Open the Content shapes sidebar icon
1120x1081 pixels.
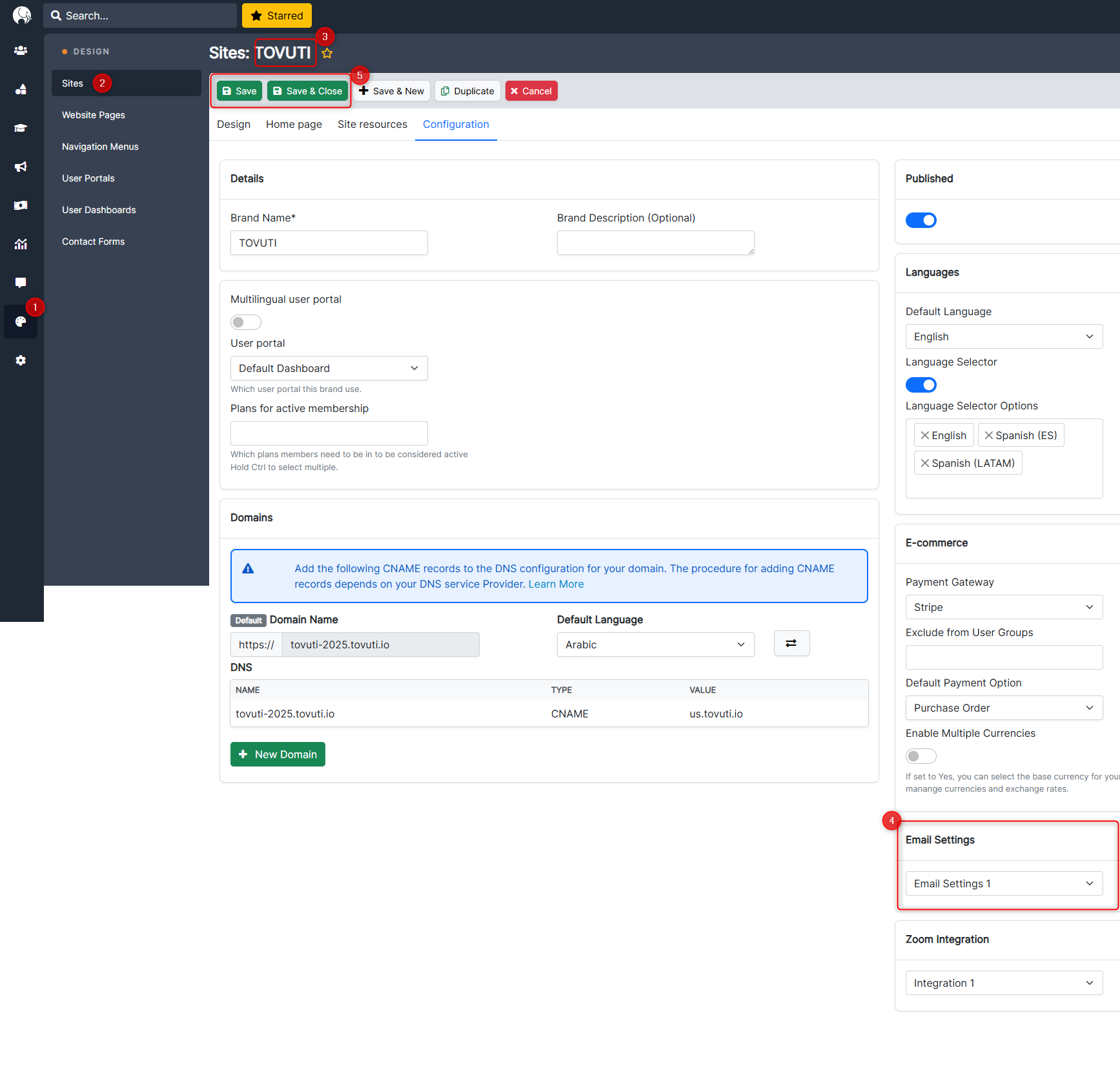tap(21, 89)
